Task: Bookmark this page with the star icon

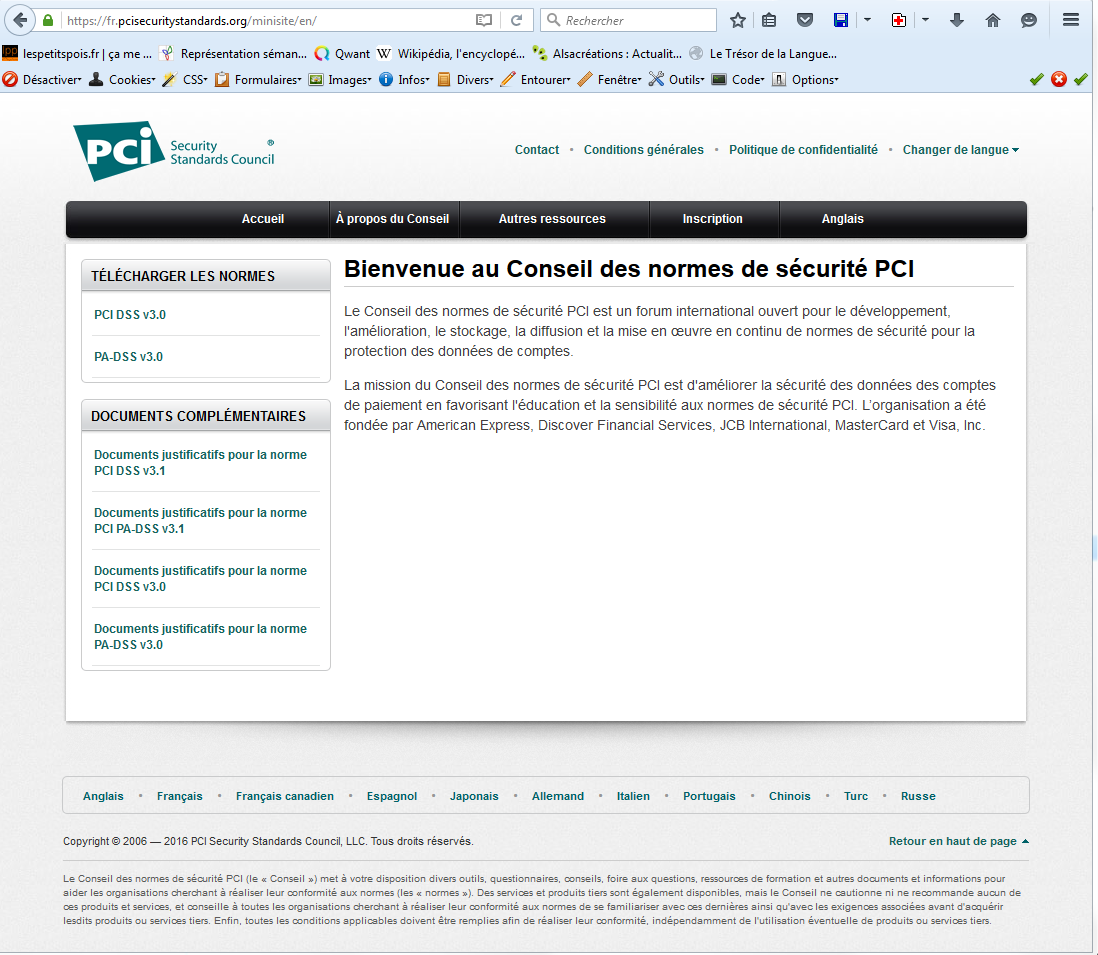Action: point(737,20)
